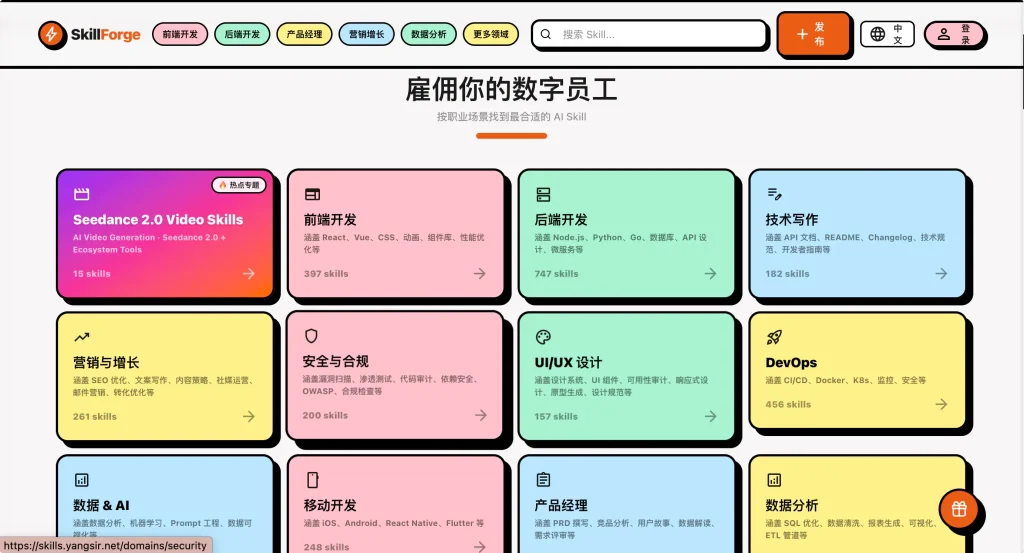Click the server icon on 后端开发 card

pyautogui.click(x=543, y=194)
